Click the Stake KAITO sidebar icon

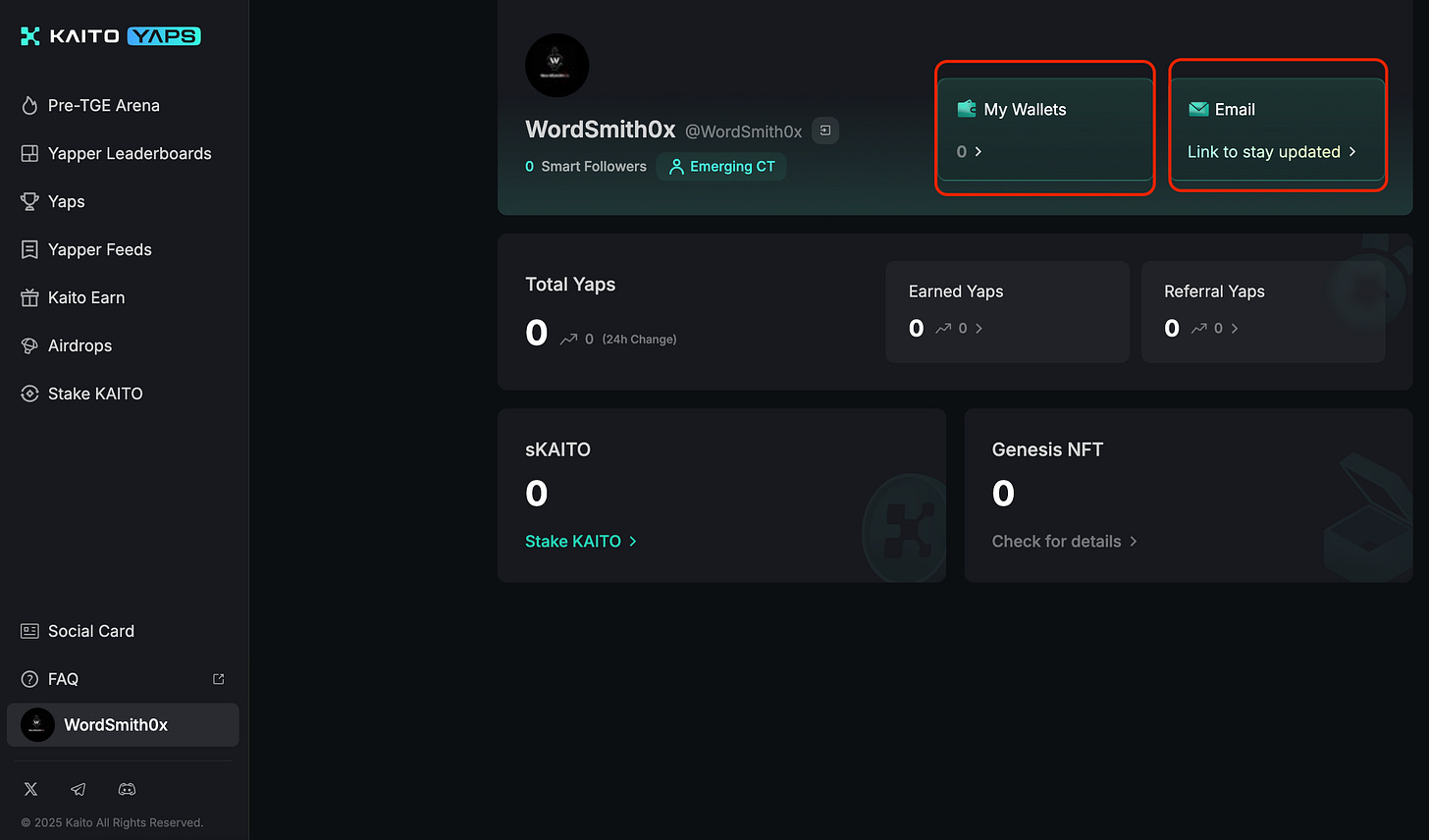point(29,394)
